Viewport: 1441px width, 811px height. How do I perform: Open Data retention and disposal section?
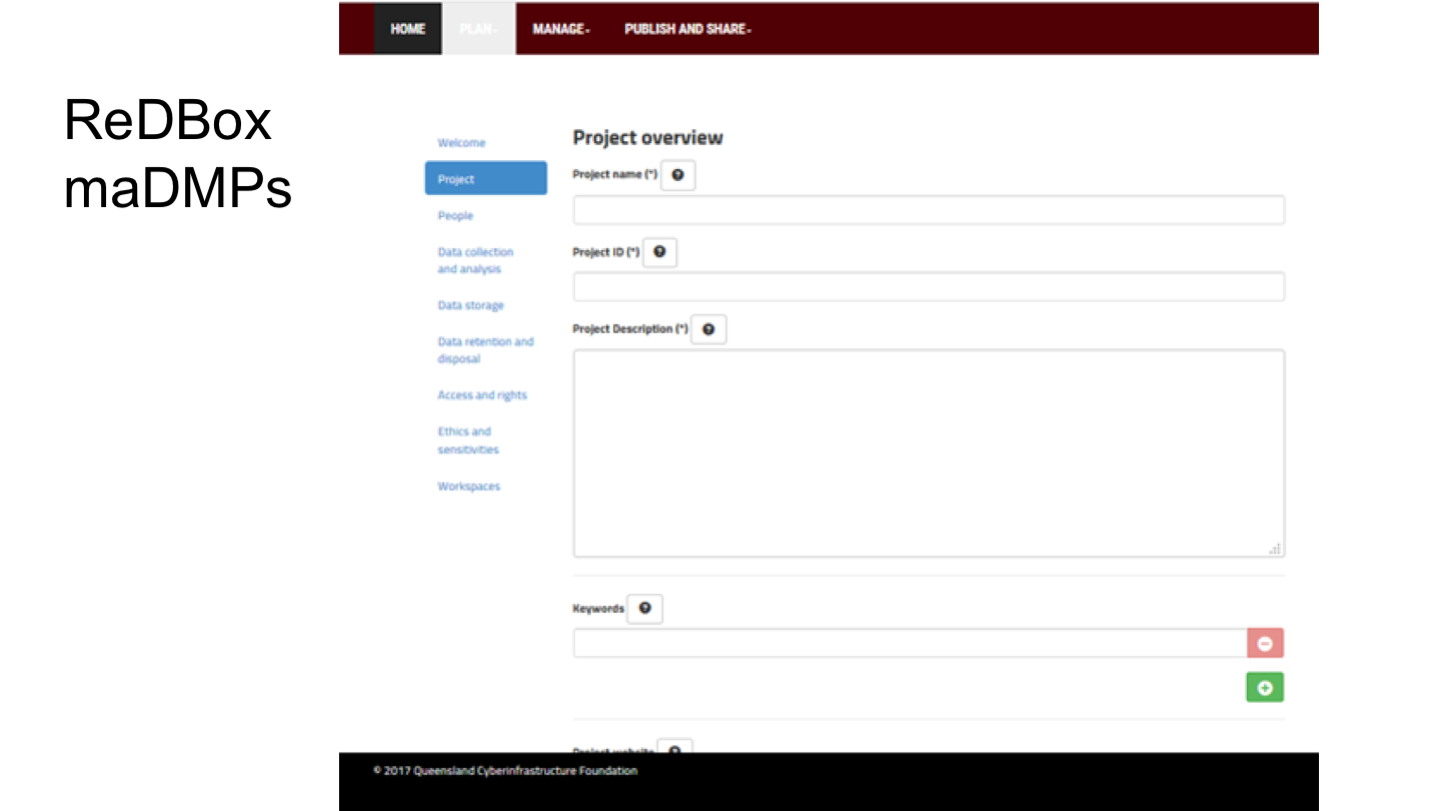pyautogui.click(x=486, y=350)
